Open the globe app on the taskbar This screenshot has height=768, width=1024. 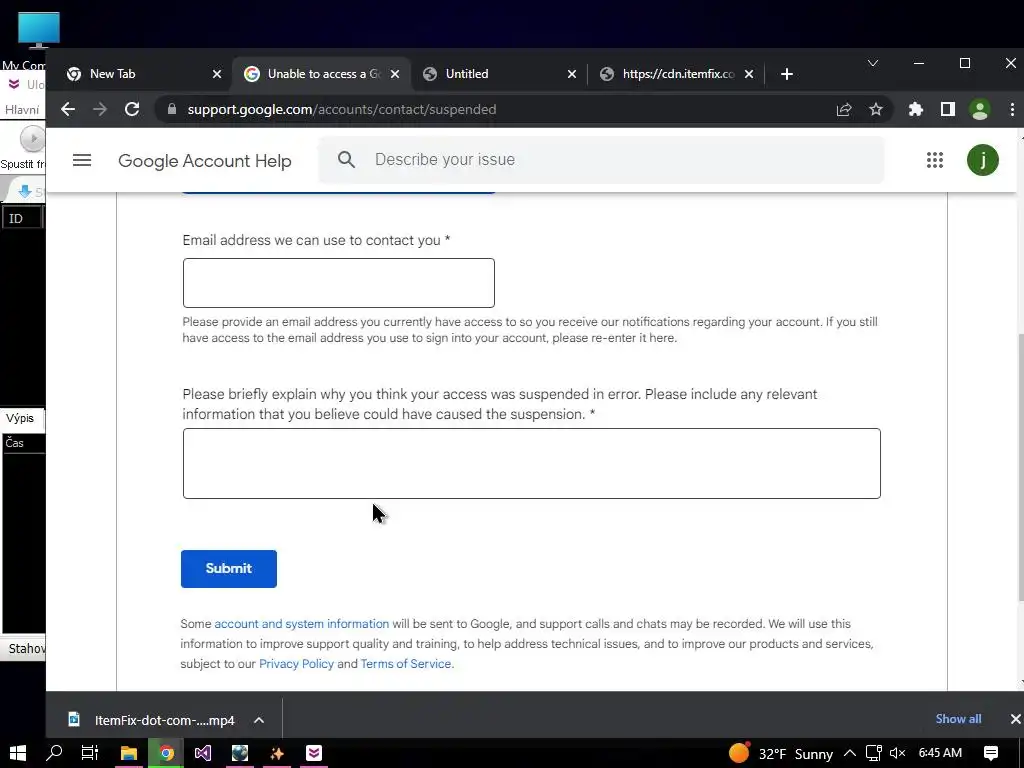[240, 753]
